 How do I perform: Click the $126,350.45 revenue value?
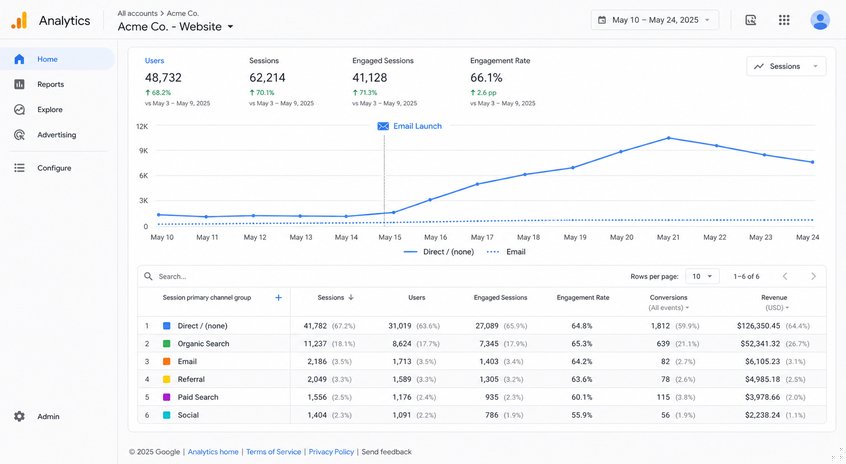(759, 326)
